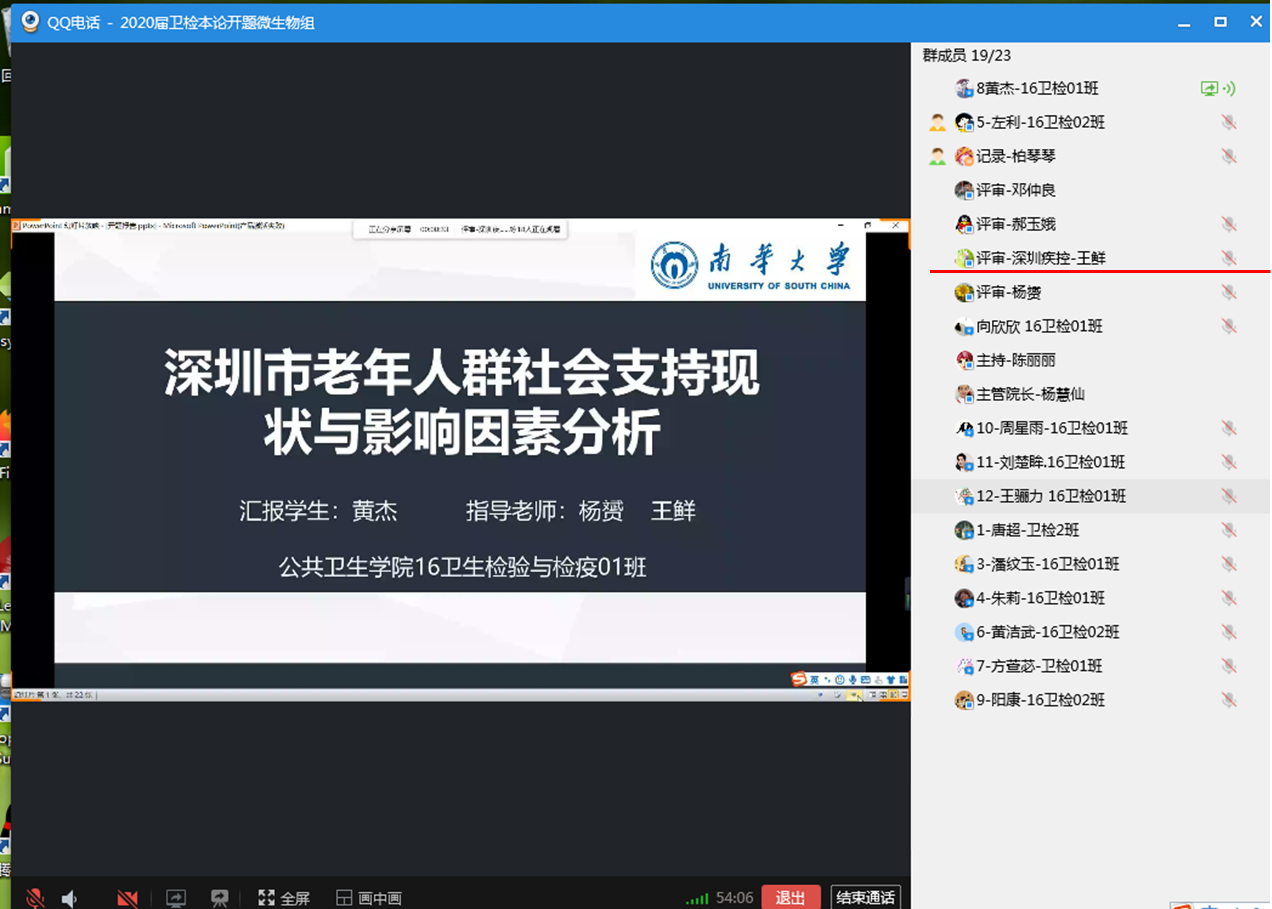This screenshot has width=1272, height=909.
Task: Select member 主持-陈丽丽 in list
Action: tap(1015, 360)
